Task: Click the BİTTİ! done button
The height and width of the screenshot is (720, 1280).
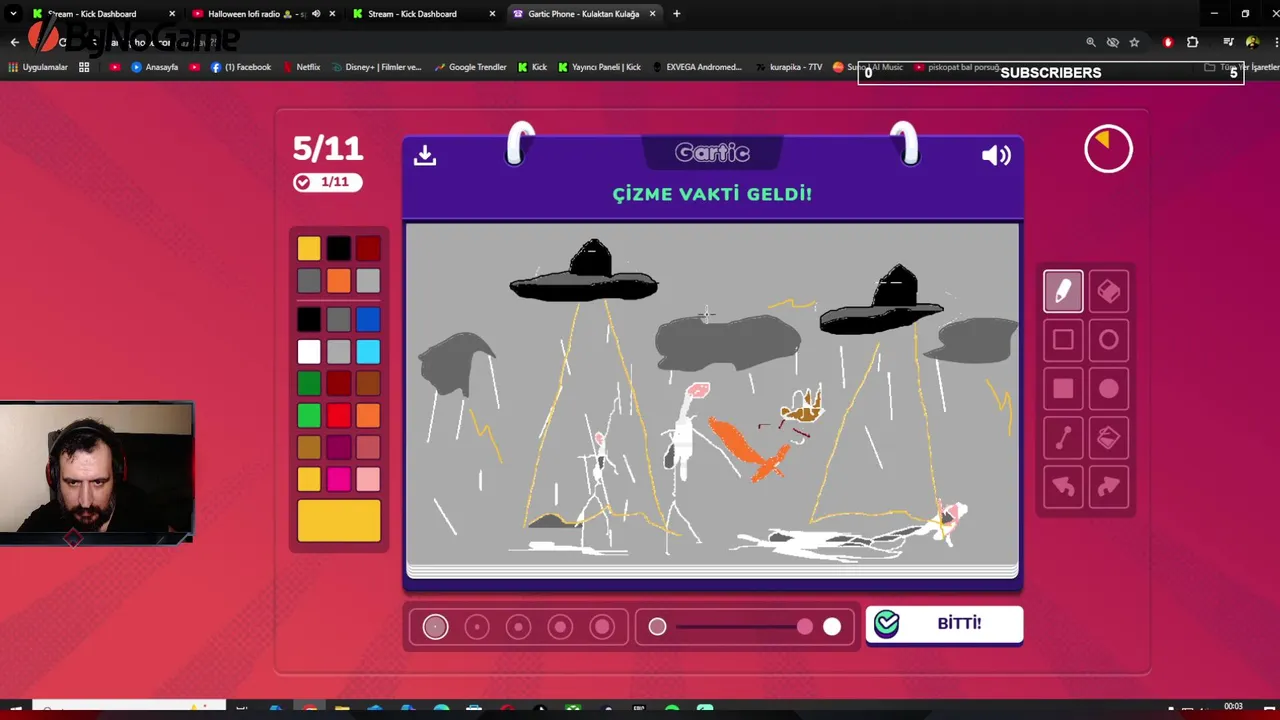Action: [944, 625]
